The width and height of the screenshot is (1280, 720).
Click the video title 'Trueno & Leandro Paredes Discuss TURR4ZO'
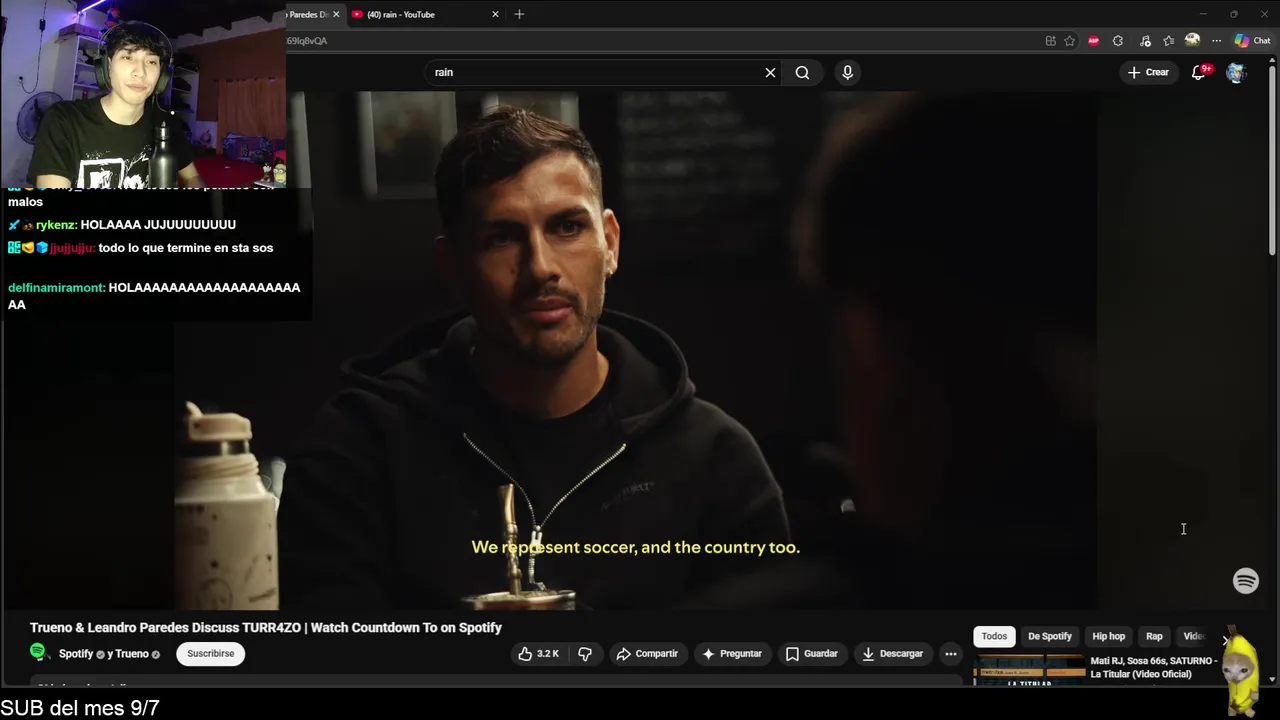266,628
